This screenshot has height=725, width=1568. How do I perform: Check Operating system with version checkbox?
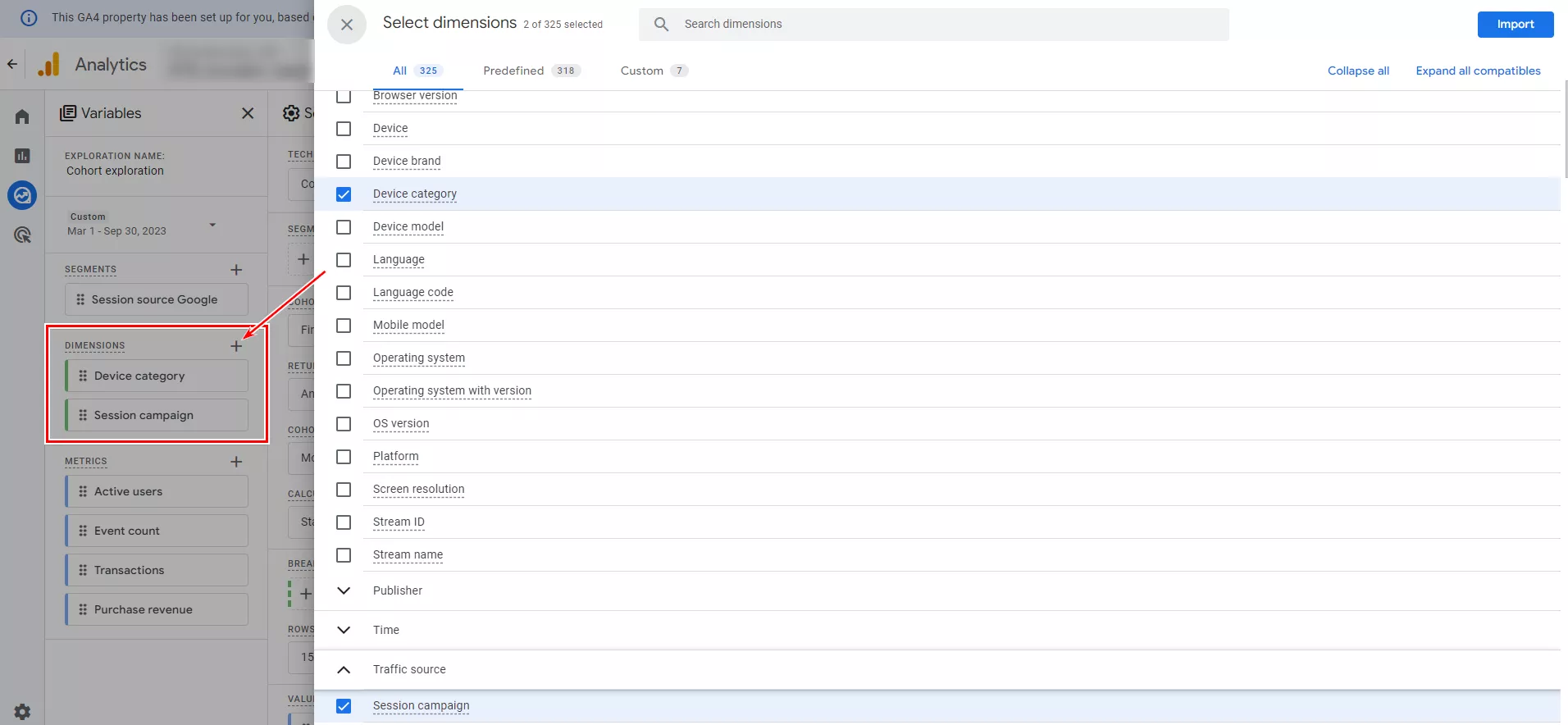click(x=344, y=391)
